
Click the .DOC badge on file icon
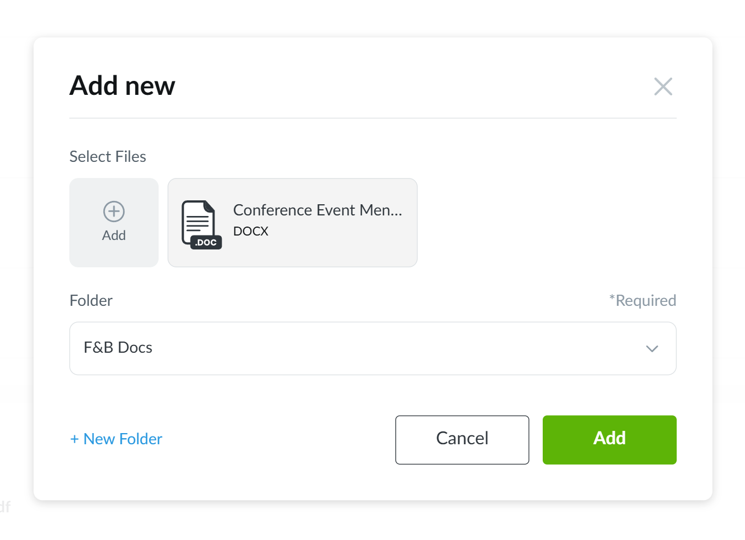(205, 242)
